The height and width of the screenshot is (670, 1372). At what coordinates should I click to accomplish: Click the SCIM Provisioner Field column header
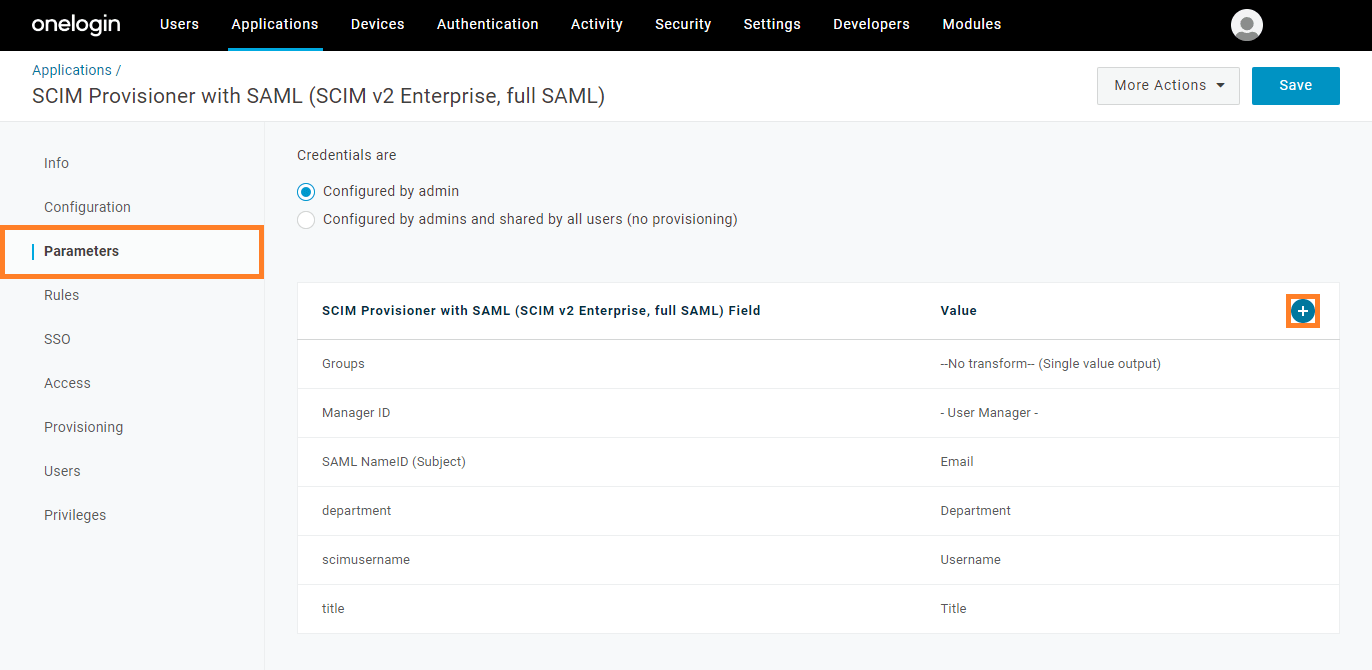541,311
